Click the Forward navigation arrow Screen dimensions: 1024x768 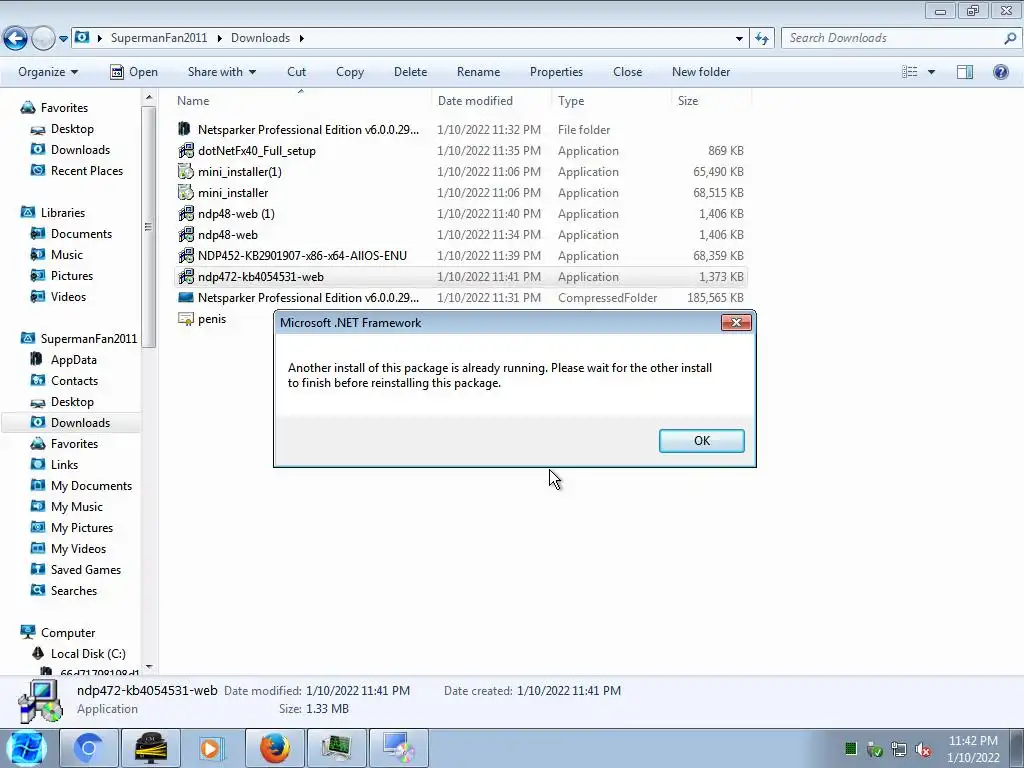tap(43, 38)
